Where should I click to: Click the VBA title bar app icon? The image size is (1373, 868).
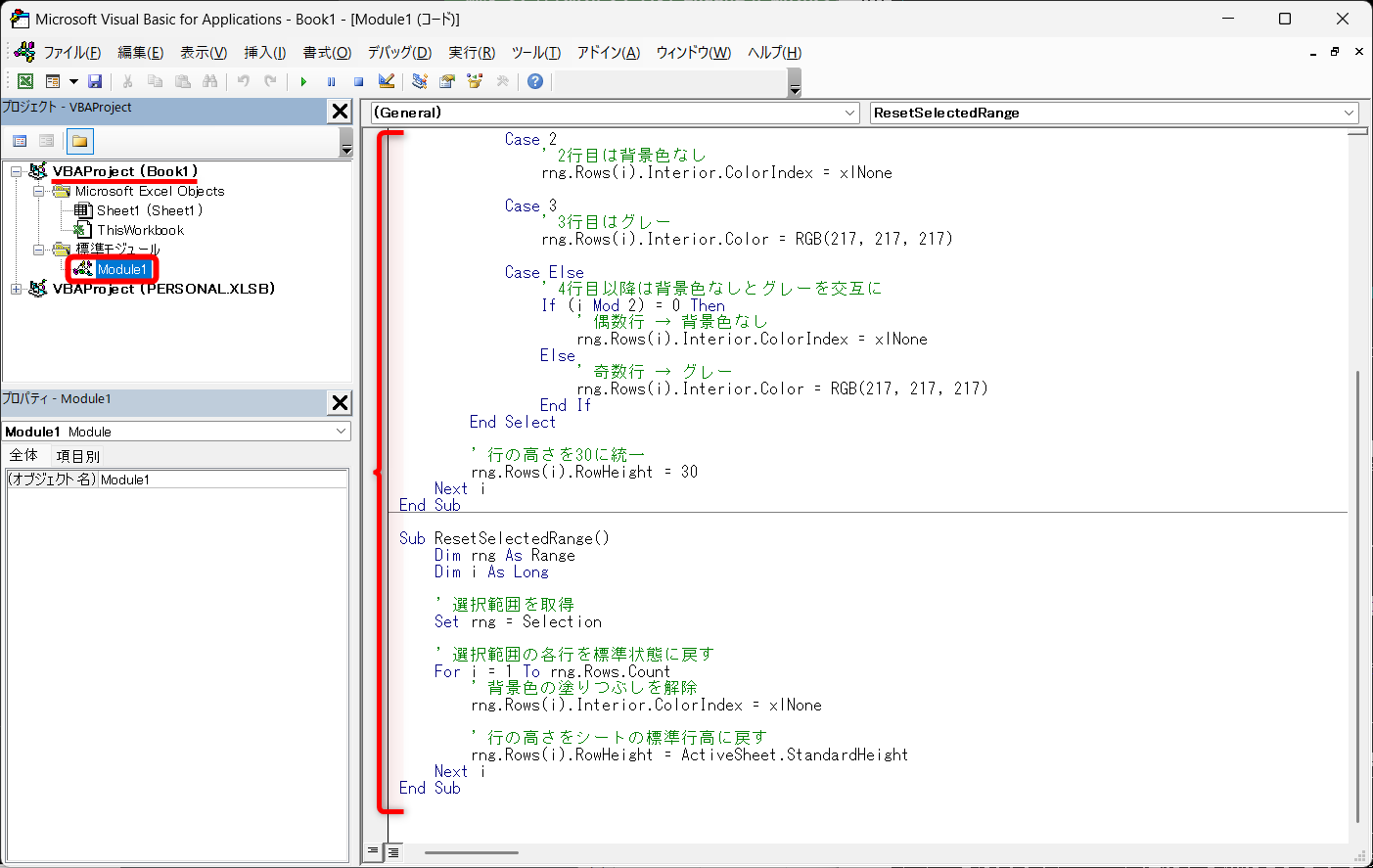click(x=19, y=19)
